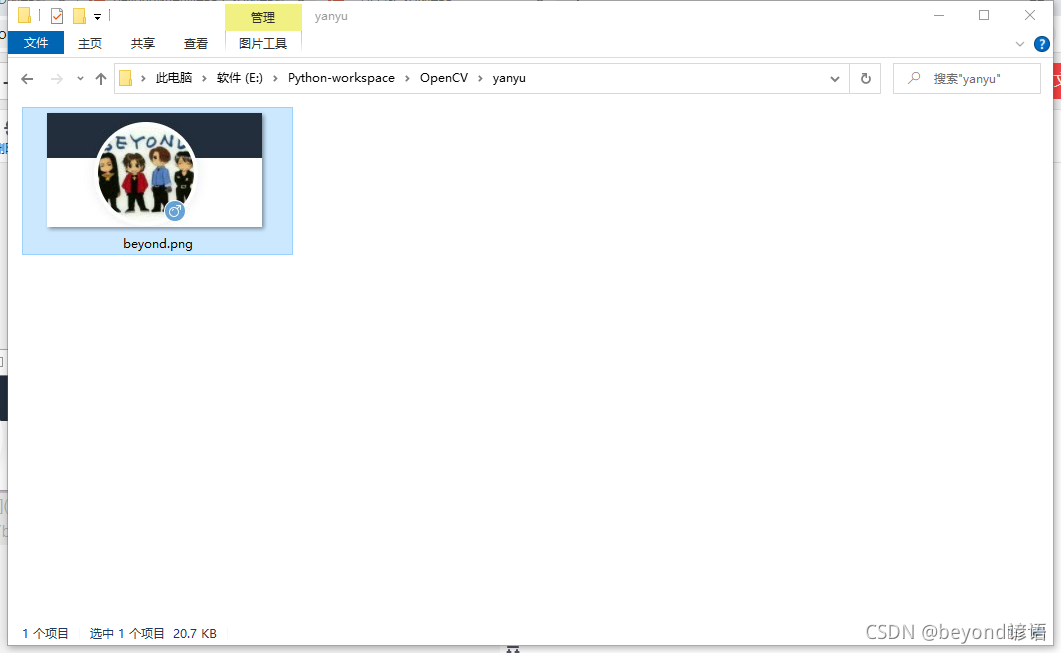The width and height of the screenshot is (1061, 653).
Task: Select the beyond.png thumbnail
Action: [x=154, y=170]
